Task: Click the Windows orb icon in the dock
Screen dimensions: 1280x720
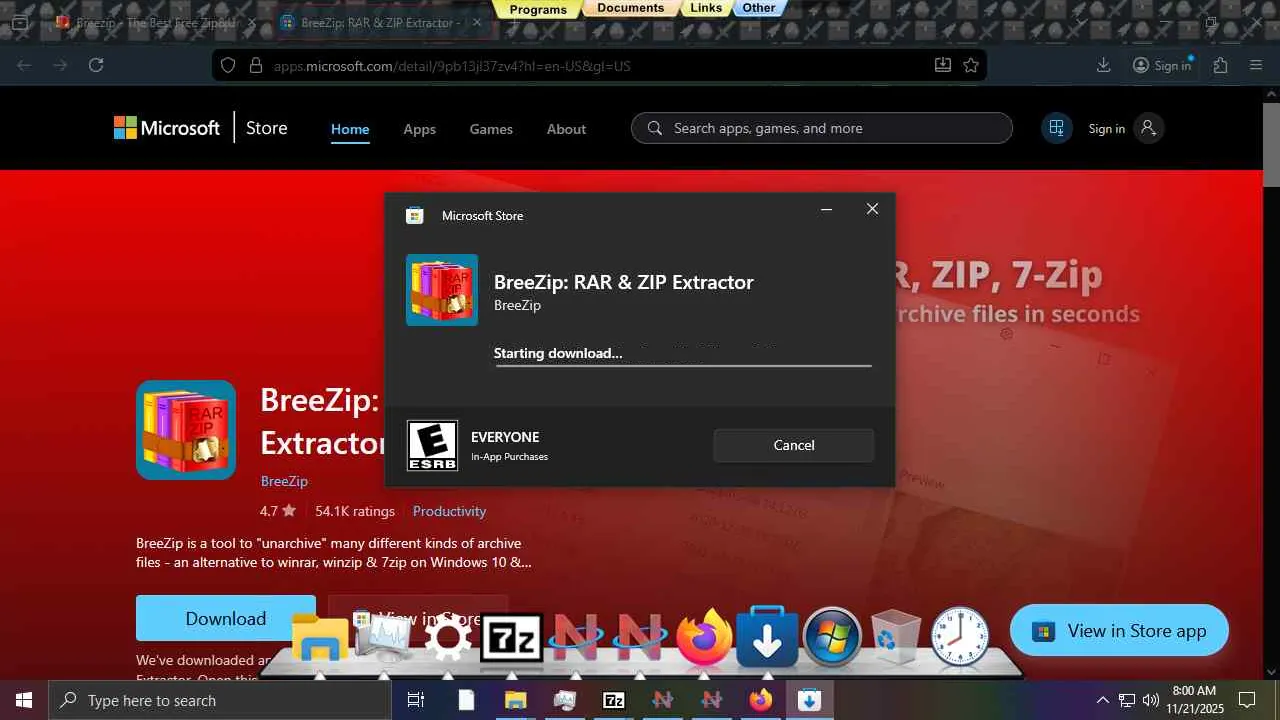Action: 832,637
